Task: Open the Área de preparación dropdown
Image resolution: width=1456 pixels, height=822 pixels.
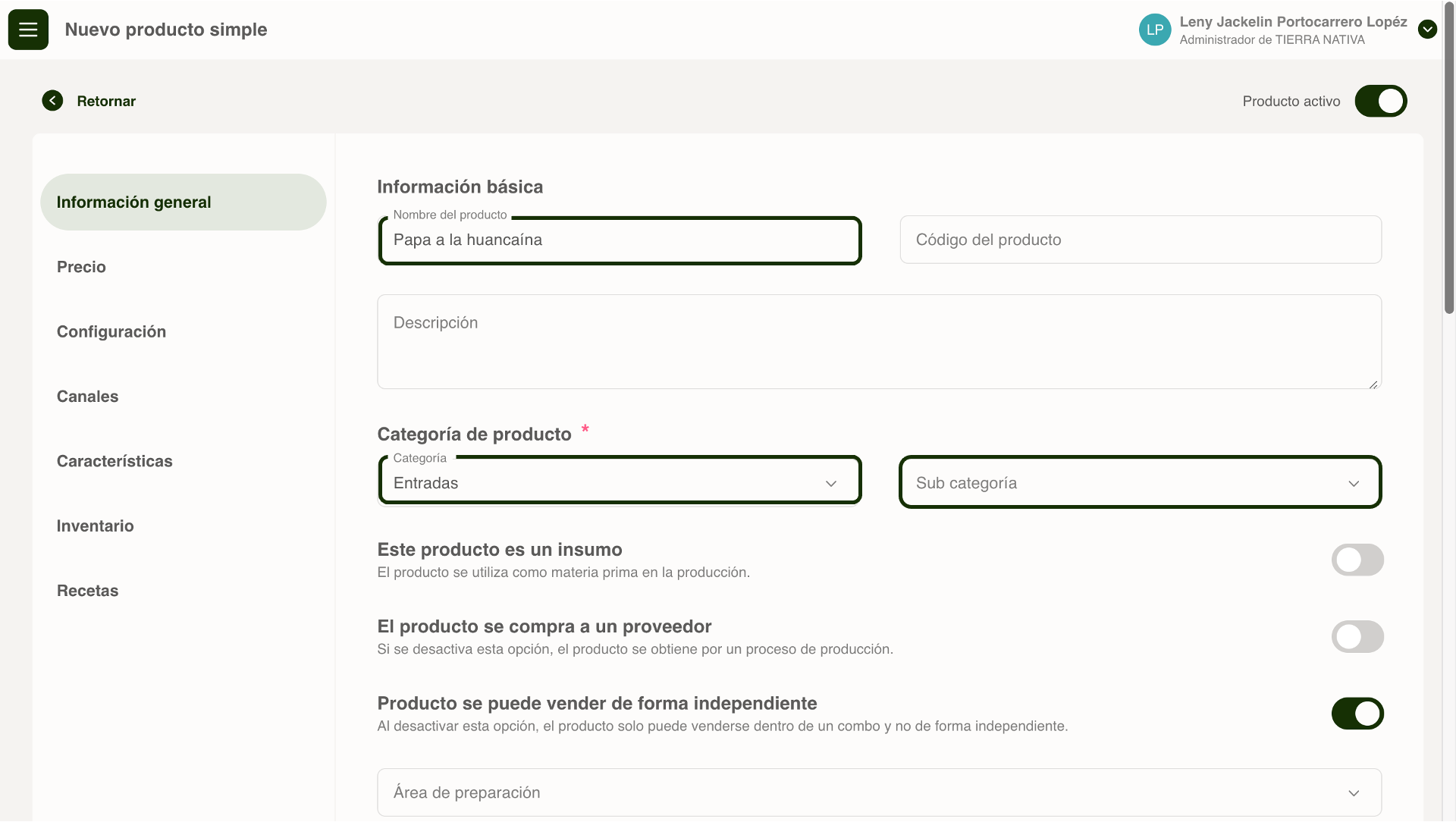Action: click(878, 792)
